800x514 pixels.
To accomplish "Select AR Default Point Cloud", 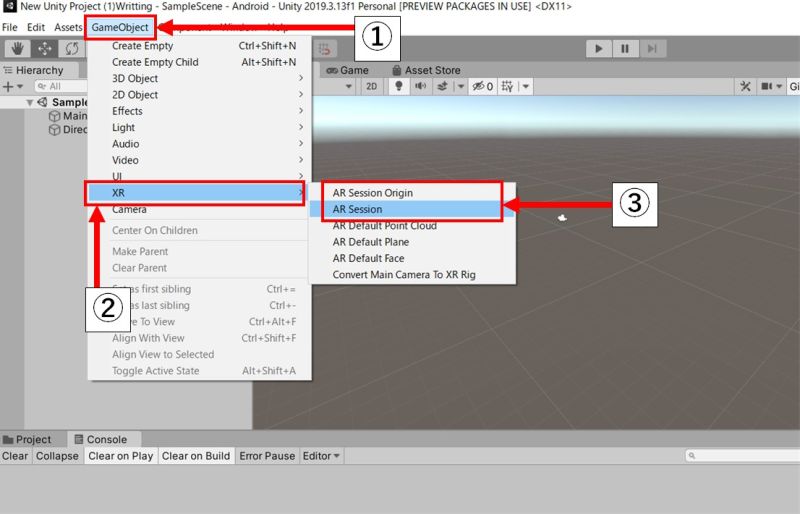I will tap(412, 226).
